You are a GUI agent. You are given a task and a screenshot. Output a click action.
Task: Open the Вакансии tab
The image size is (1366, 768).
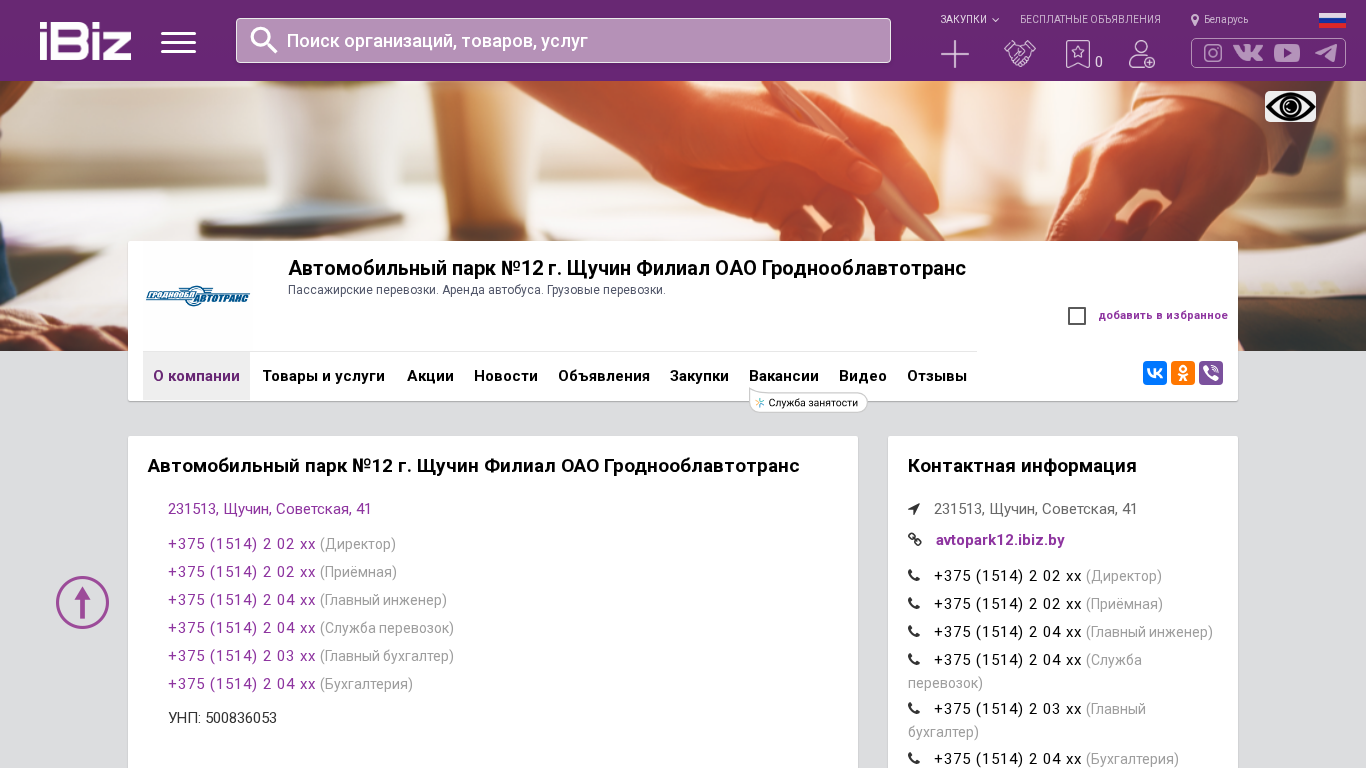coord(784,376)
